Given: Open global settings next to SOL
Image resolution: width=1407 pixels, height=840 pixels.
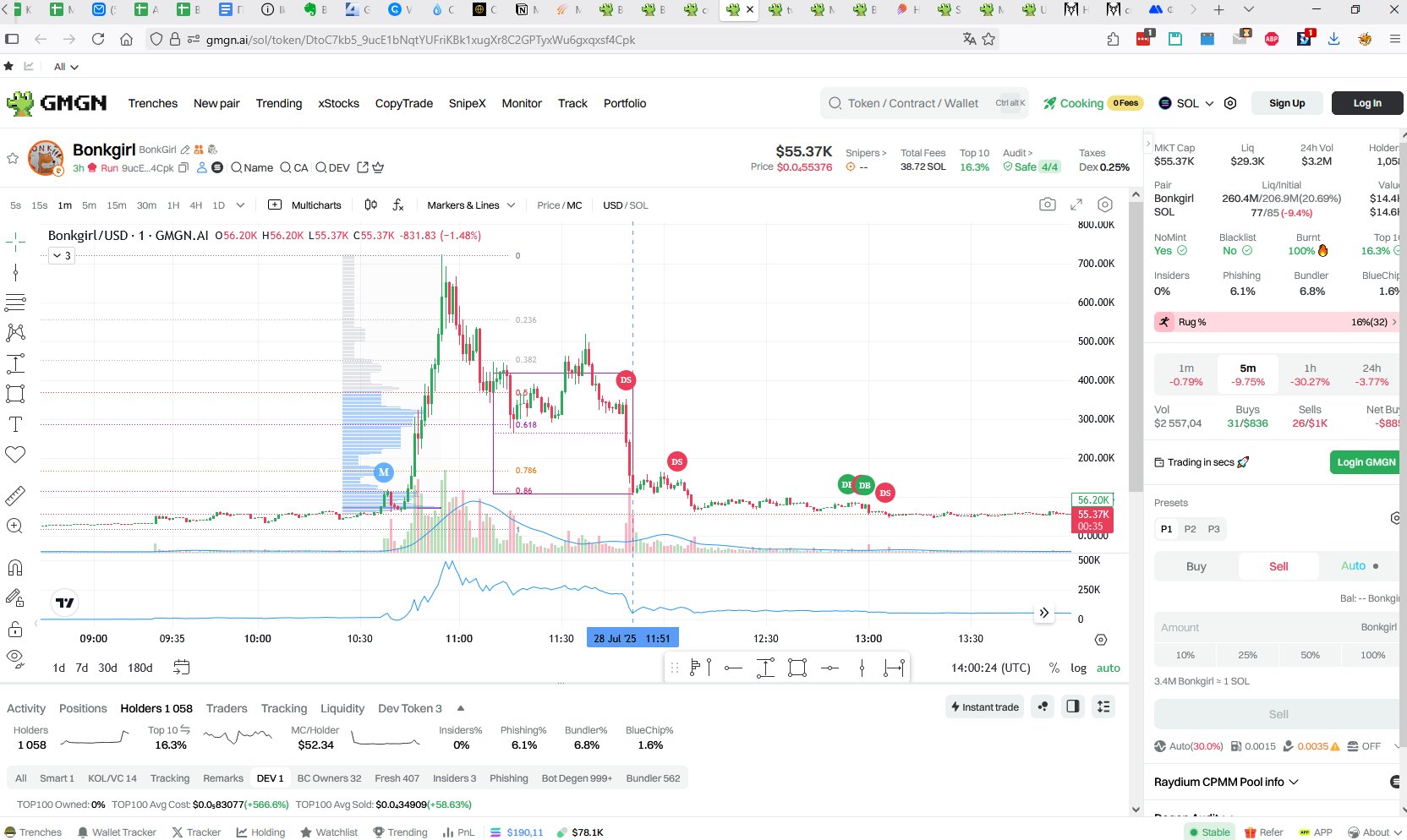Looking at the screenshot, I should [x=1230, y=103].
